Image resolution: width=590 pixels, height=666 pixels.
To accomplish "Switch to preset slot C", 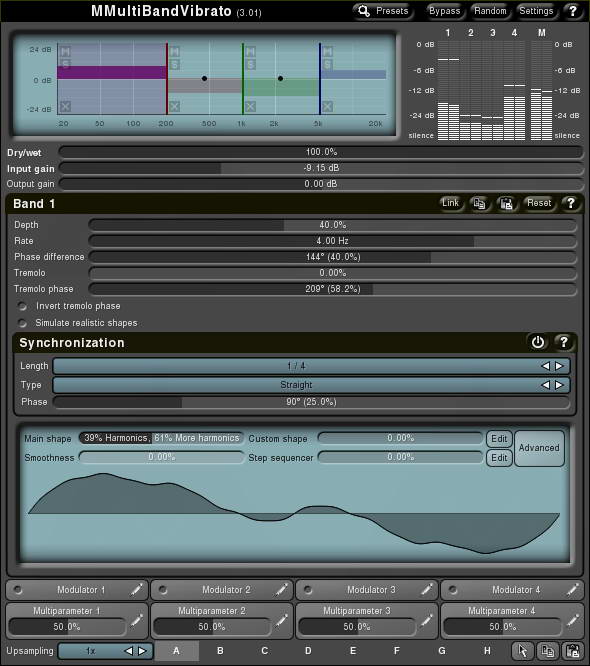I will coord(265,651).
